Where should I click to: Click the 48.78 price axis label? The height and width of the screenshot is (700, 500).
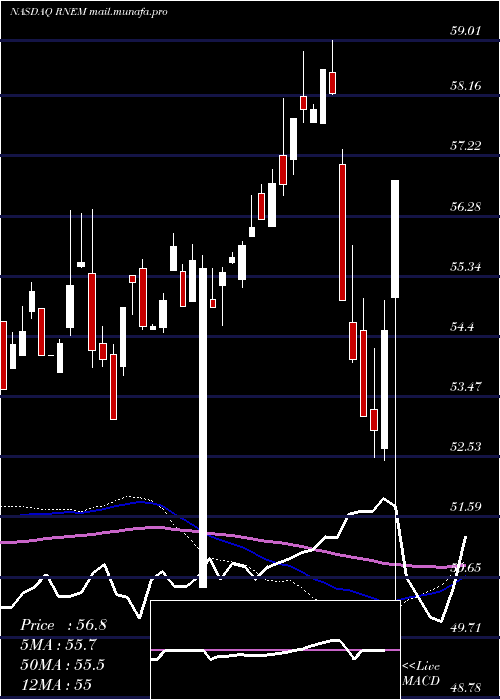465,688
